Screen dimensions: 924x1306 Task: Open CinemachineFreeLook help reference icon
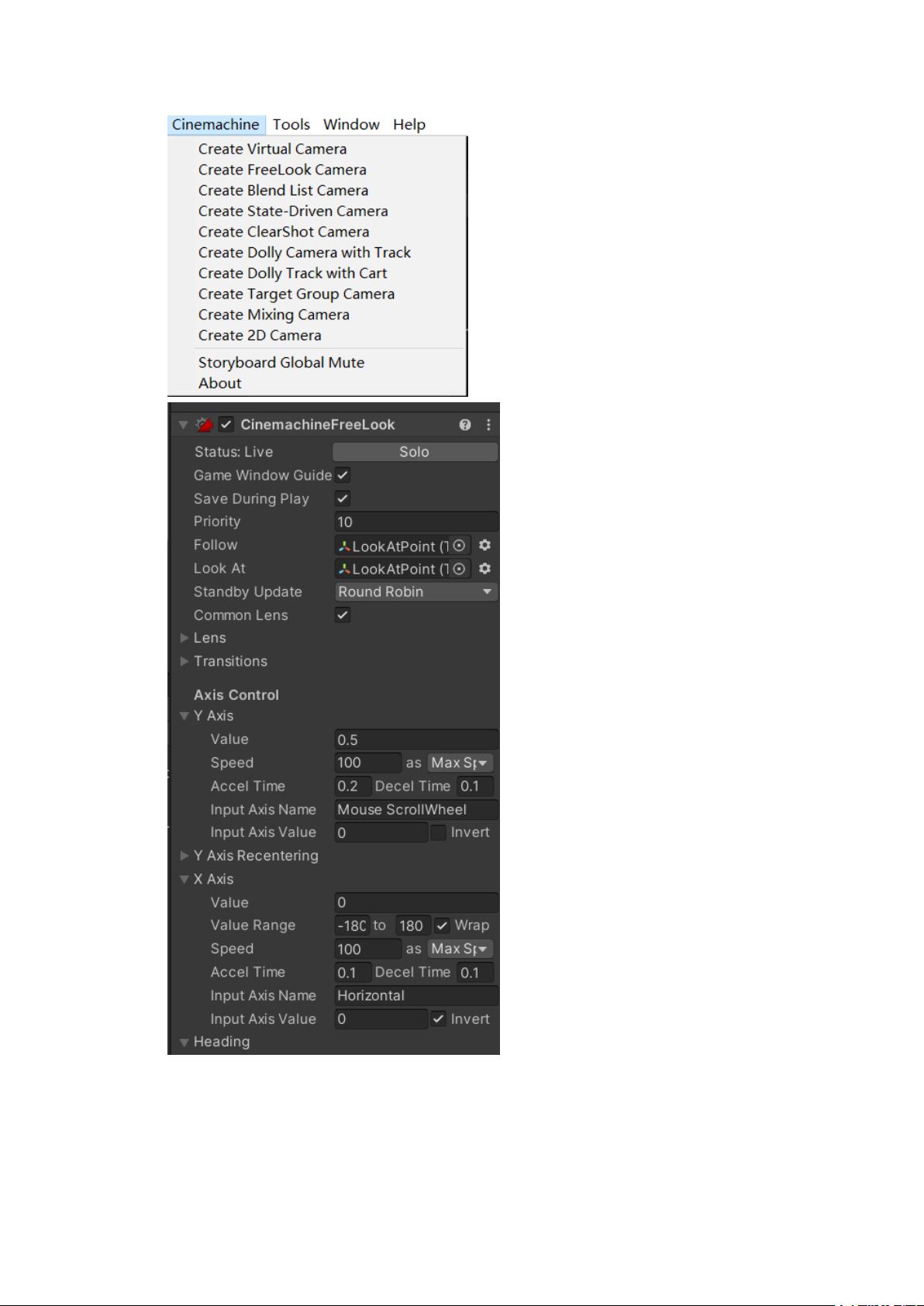tap(465, 425)
